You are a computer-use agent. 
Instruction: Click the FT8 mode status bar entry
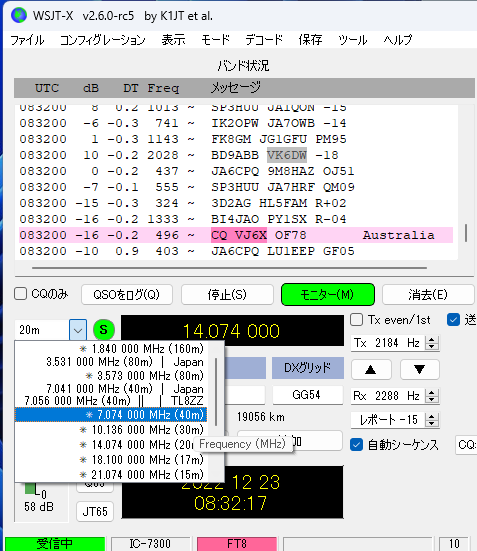click(237, 544)
